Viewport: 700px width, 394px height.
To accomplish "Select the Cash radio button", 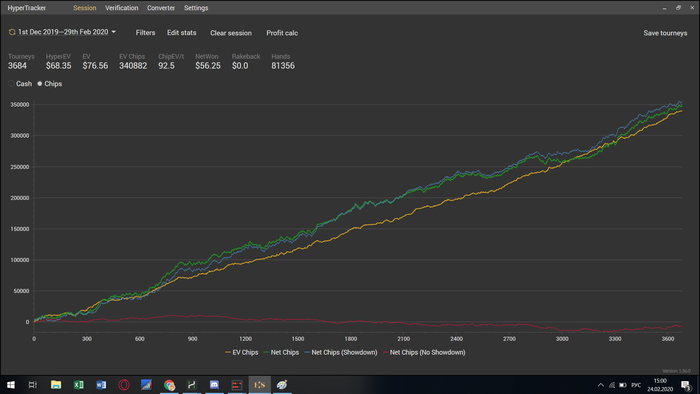I will pos(12,83).
